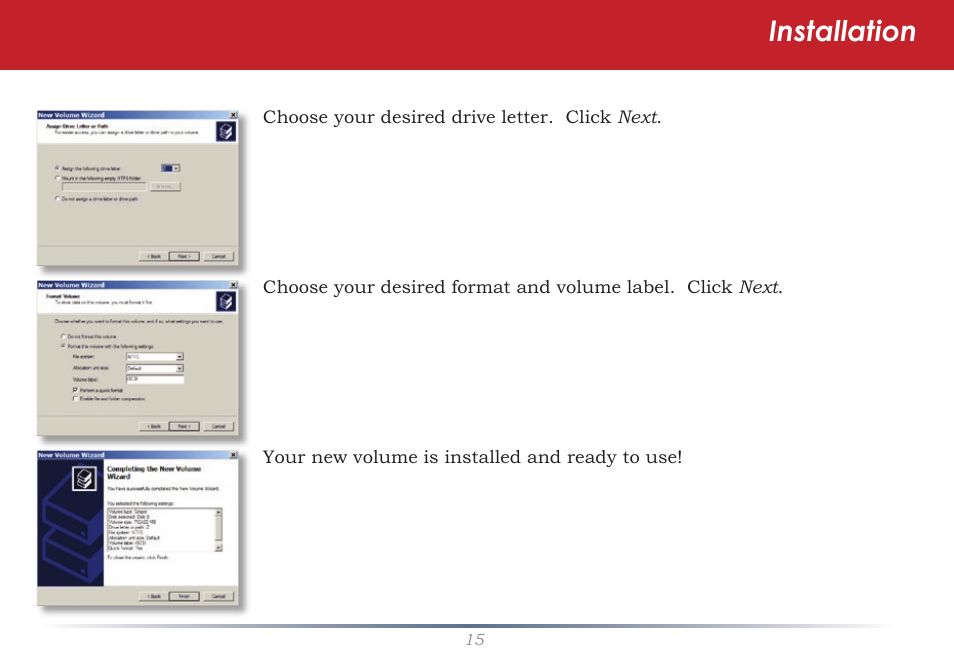954x661 pixels.
Task: Click Back in Completing wizard dialog
Action: pyautogui.click(x=154, y=596)
